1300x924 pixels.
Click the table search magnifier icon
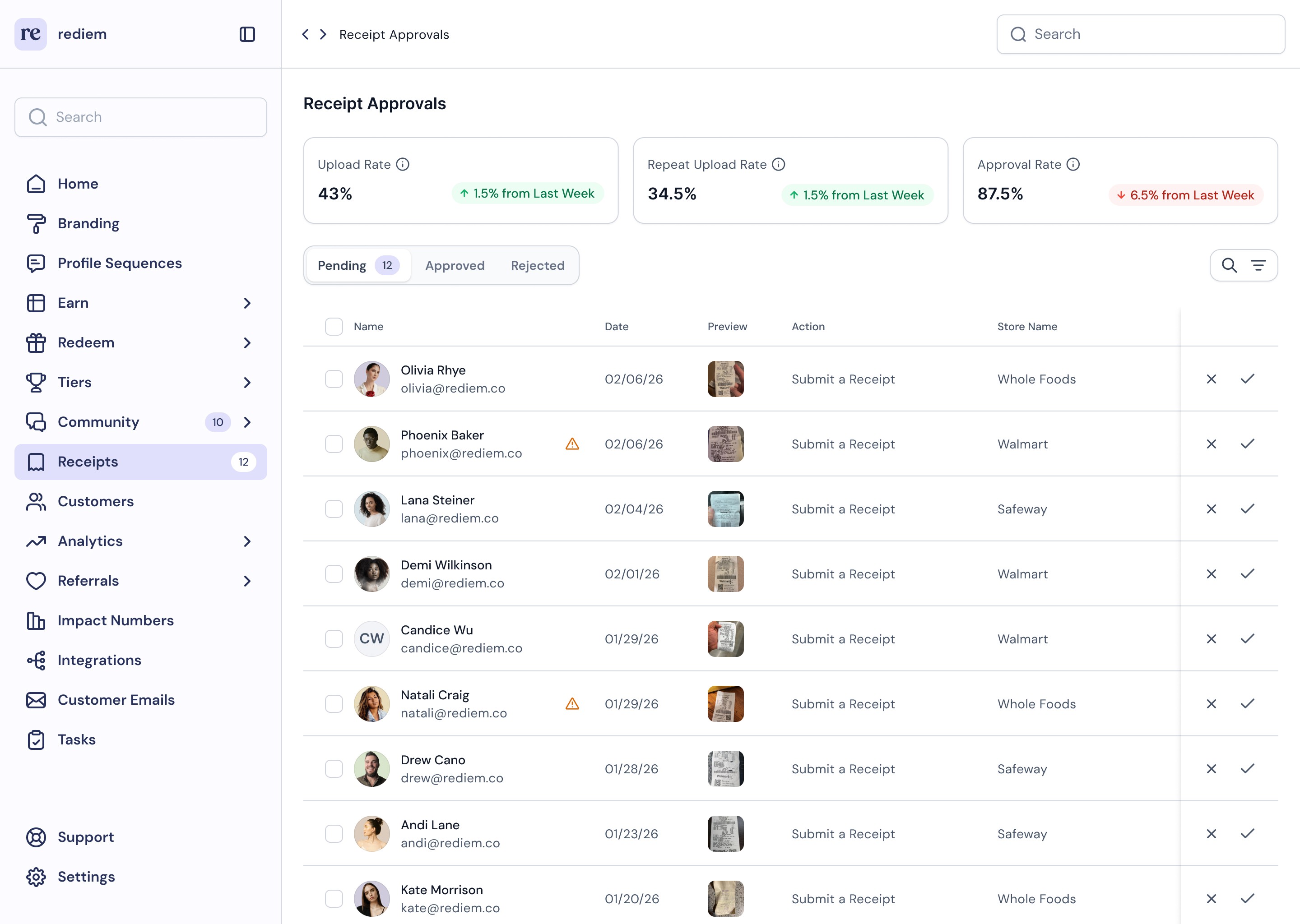[x=1229, y=265]
